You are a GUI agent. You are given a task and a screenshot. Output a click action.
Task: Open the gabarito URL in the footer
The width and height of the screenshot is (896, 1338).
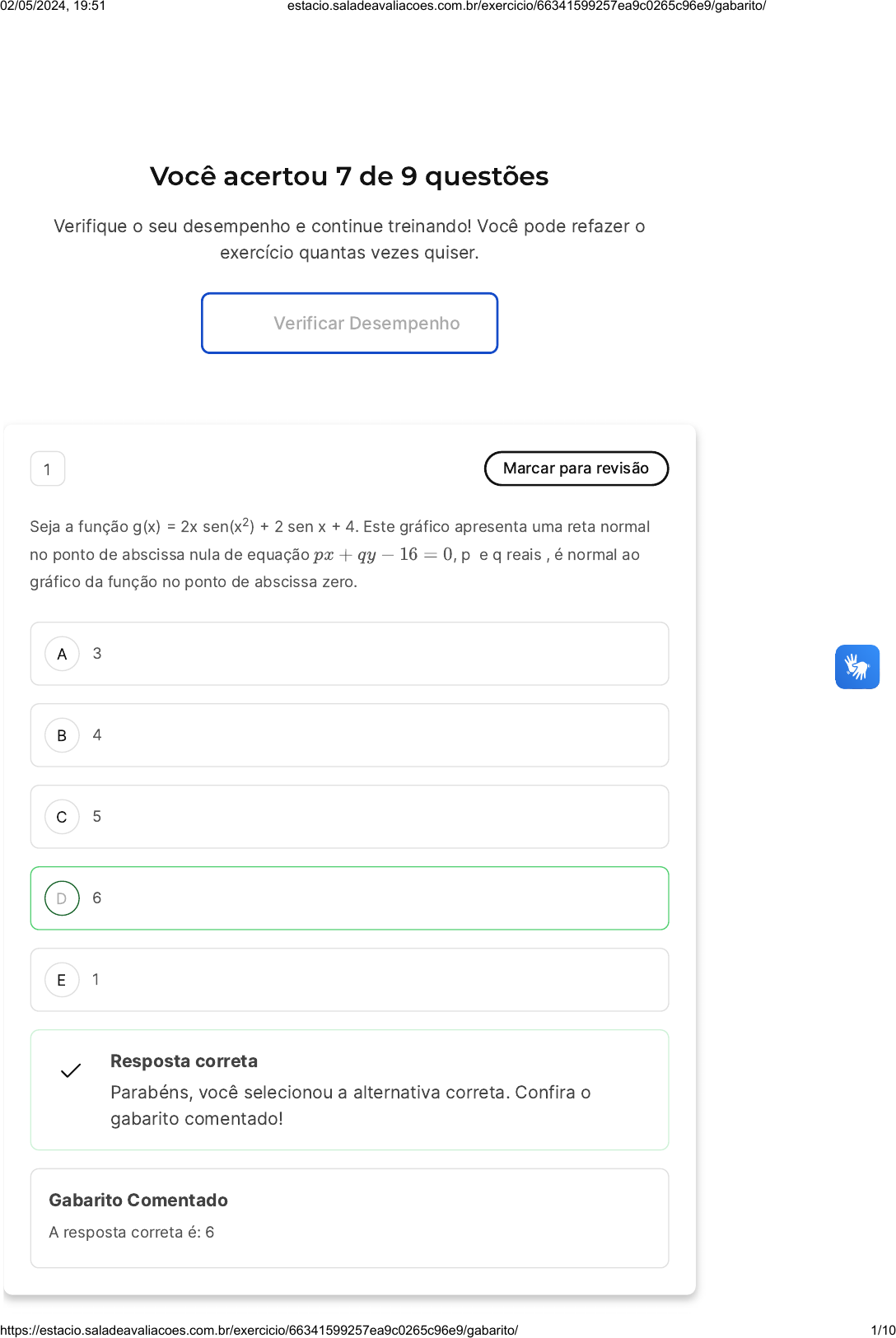pyautogui.click(x=259, y=1330)
